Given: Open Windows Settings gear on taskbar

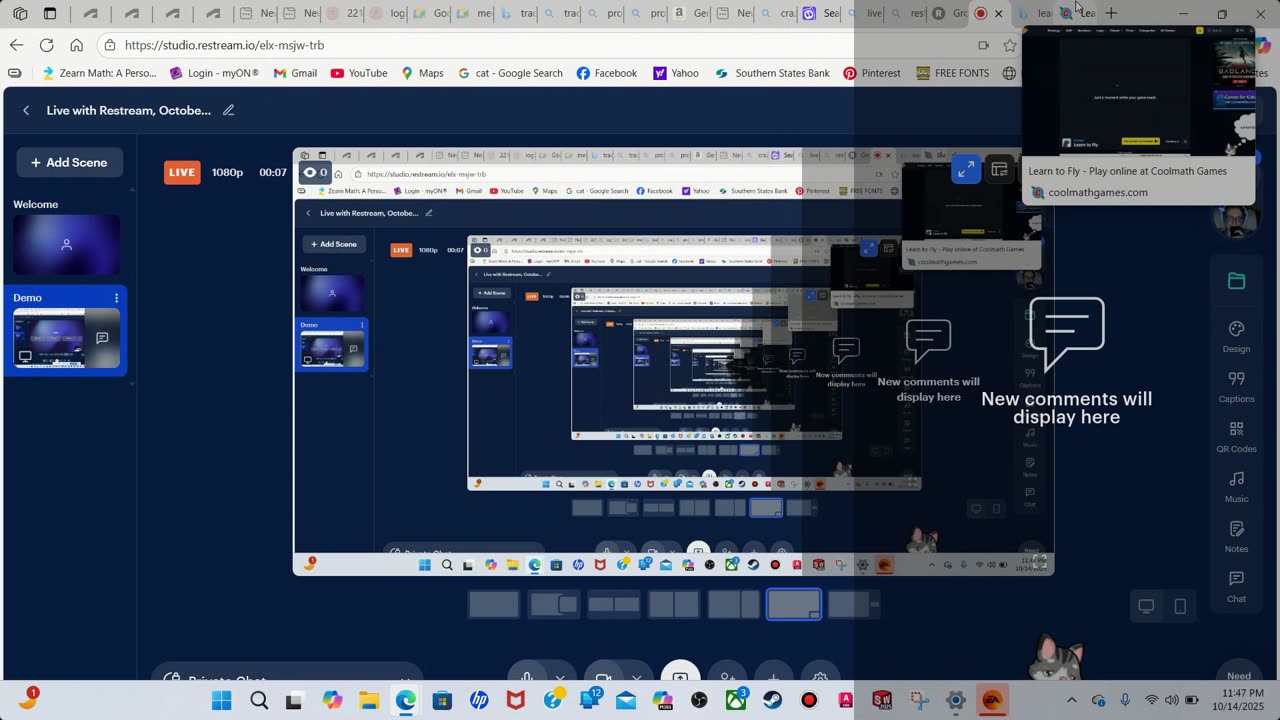Looking at the screenshot, I should pos(956,700).
